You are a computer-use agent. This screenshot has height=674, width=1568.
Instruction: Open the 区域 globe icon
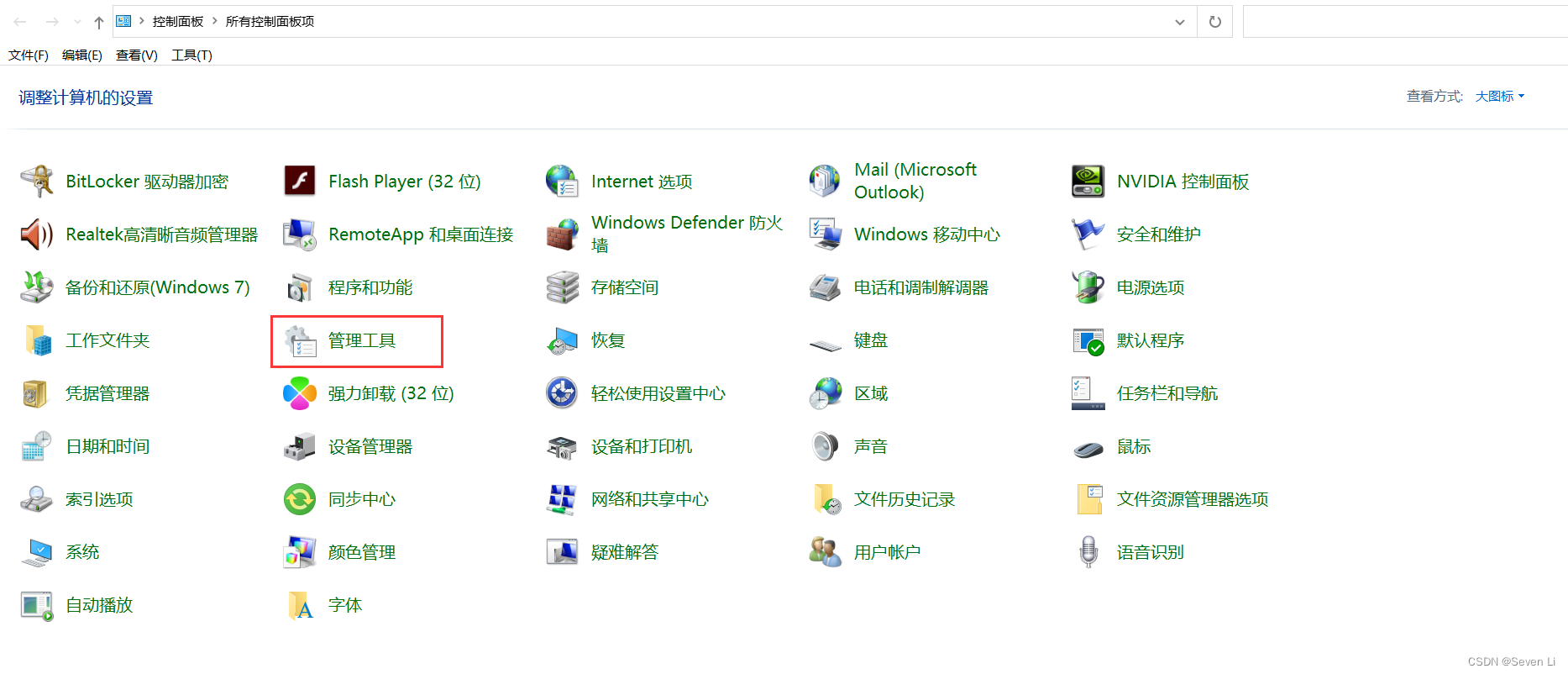(826, 392)
